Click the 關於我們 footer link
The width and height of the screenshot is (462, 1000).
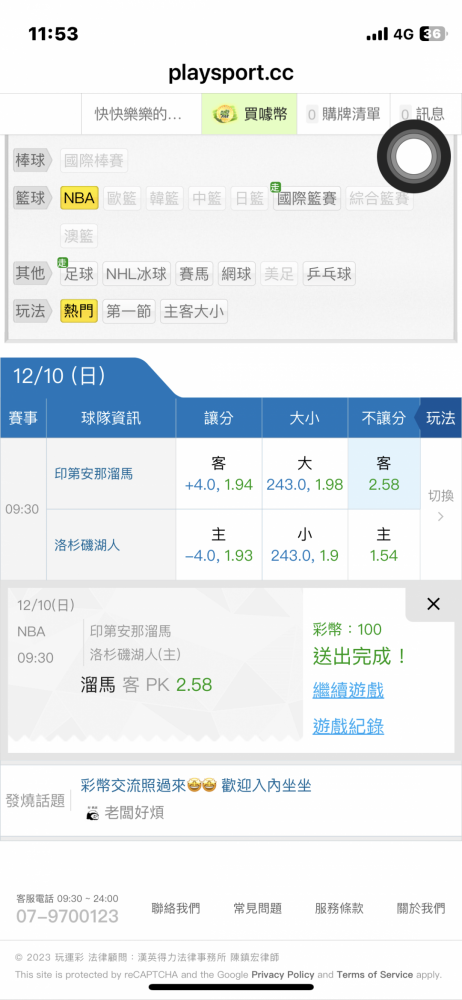click(421, 908)
